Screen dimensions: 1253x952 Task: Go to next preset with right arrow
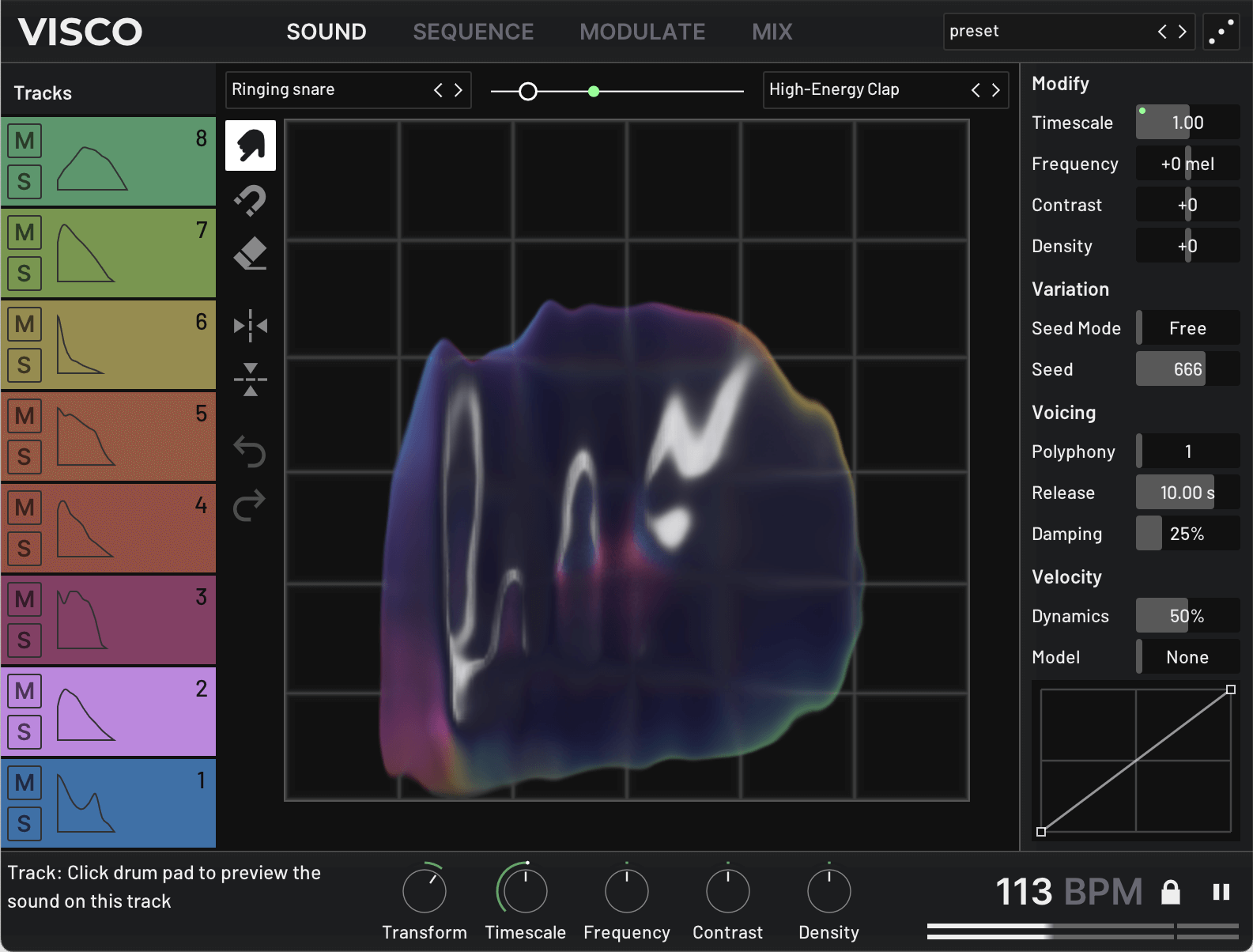[1183, 32]
